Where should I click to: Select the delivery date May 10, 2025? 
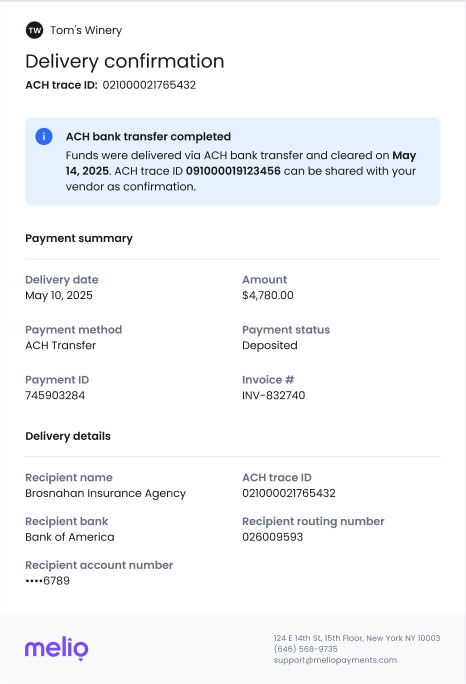59,295
